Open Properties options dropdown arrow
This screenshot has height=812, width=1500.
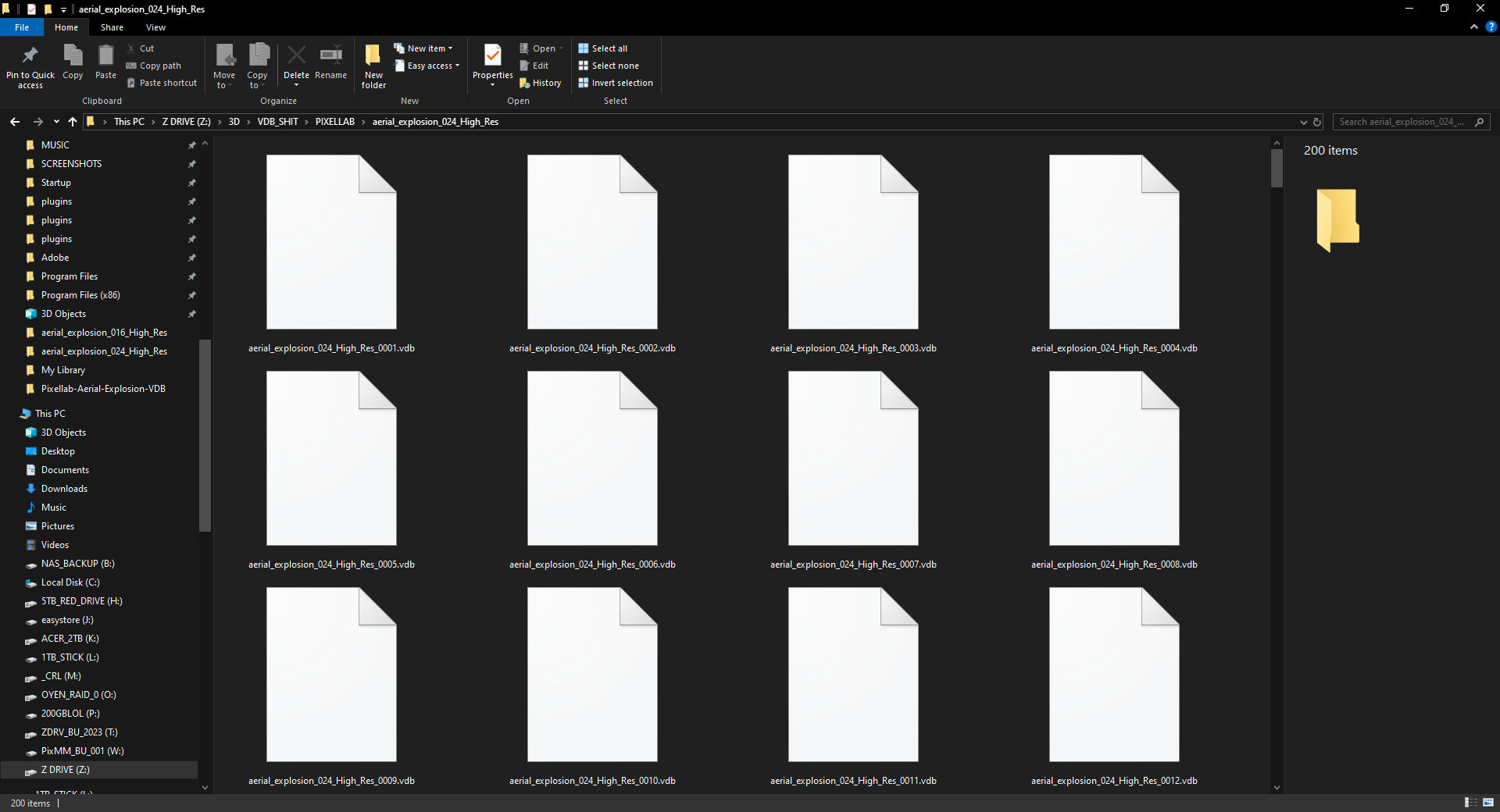[x=493, y=85]
